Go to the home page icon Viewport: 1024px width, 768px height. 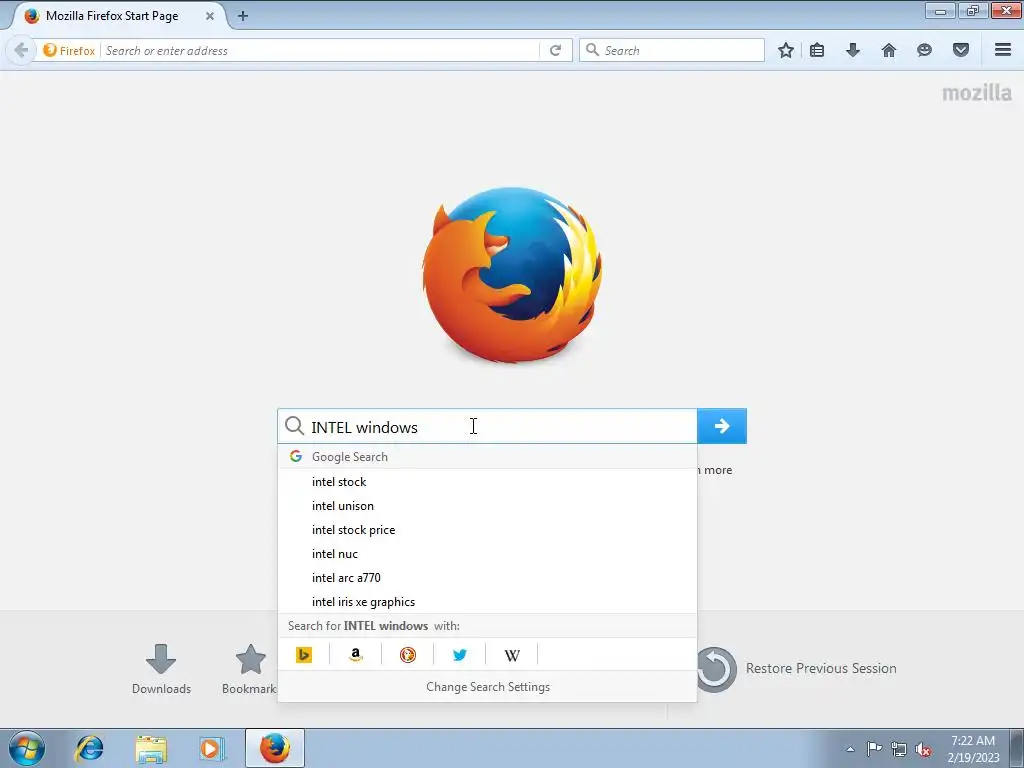(x=889, y=50)
